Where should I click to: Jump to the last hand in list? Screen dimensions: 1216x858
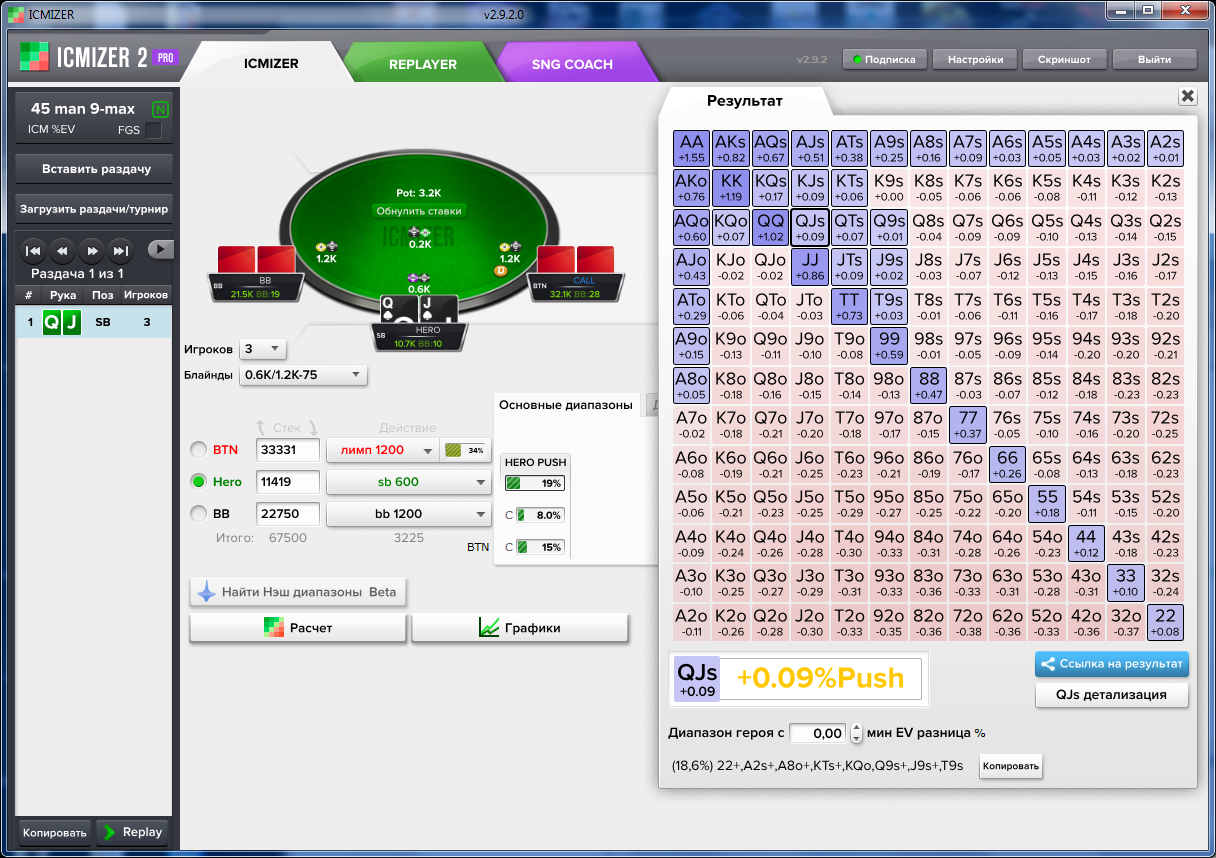(x=120, y=250)
